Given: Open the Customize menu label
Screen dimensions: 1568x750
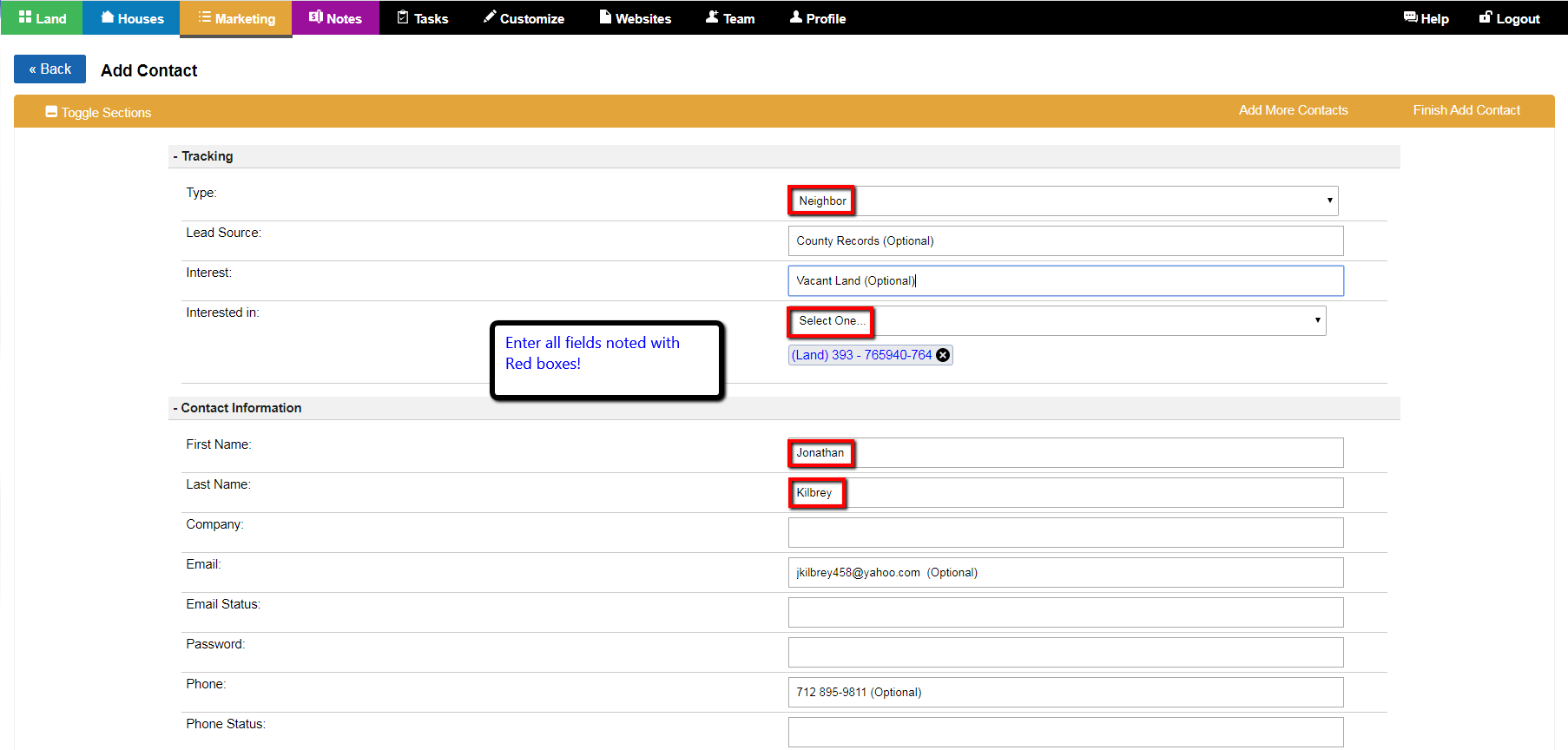Looking at the screenshot, I should (532, 18).
